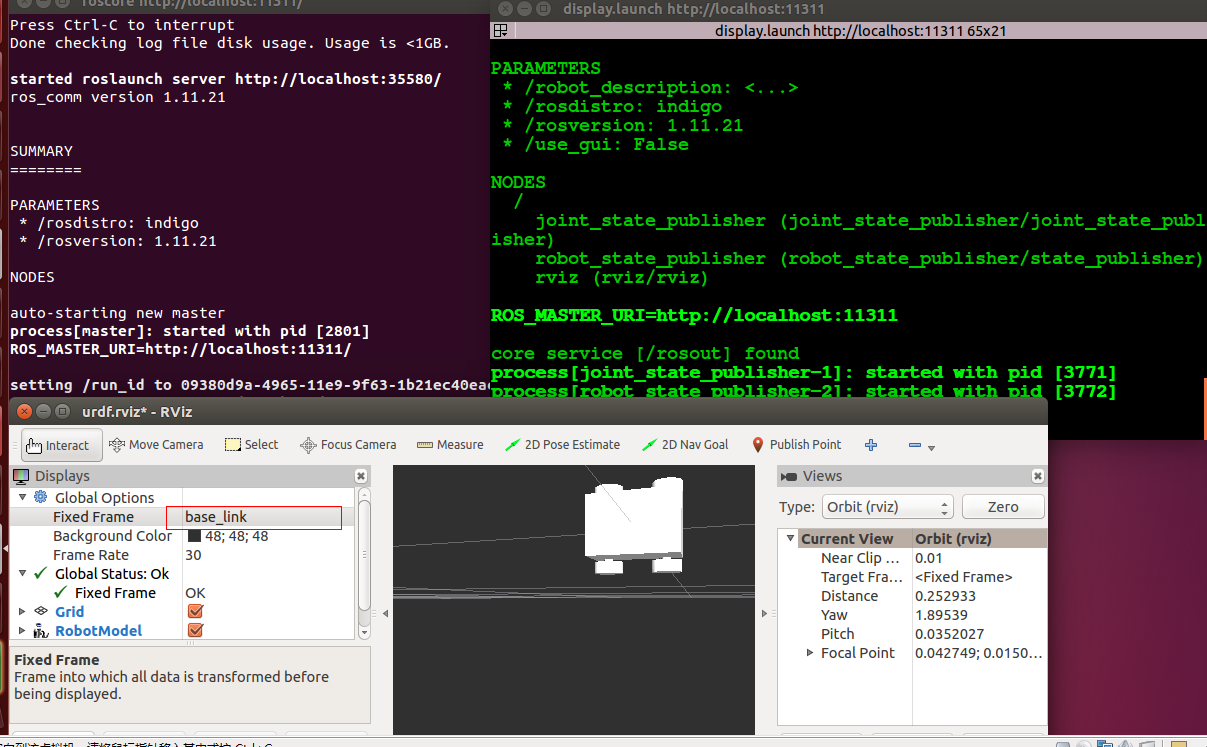Collapse the Current View tree node
Viewport: 1207px width, 747px height.
pyautogui.click(x=790, y=538)
